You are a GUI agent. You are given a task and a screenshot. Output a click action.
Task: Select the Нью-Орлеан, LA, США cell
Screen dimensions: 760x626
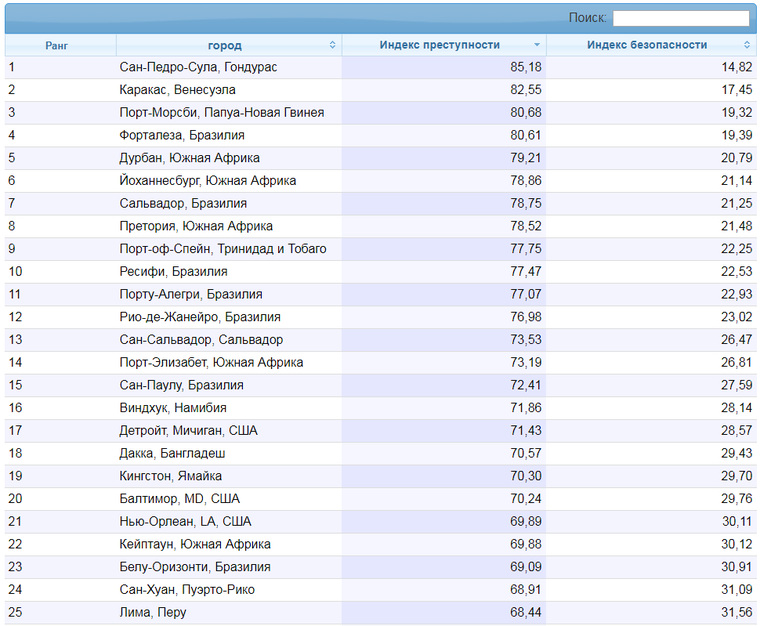click(229, 522)
